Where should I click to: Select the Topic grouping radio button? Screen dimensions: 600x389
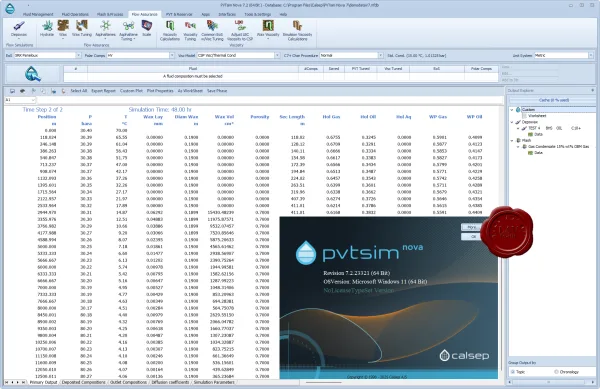[x=513, y=372]
